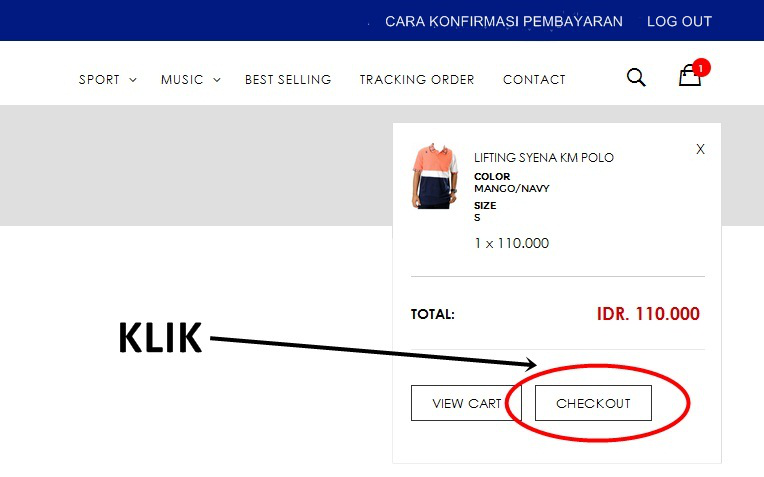Click the VIEW CART button
This screenshot has width=764, height=477.
click(x=466, y=403)
